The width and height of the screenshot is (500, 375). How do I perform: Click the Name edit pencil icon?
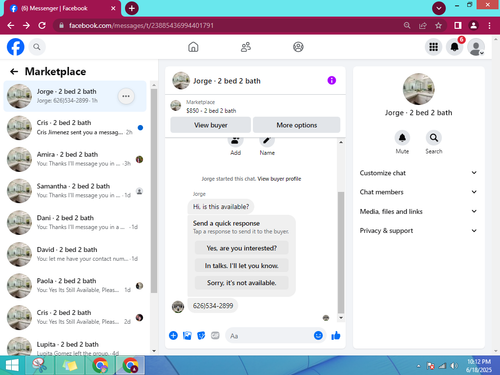point(267,140)
